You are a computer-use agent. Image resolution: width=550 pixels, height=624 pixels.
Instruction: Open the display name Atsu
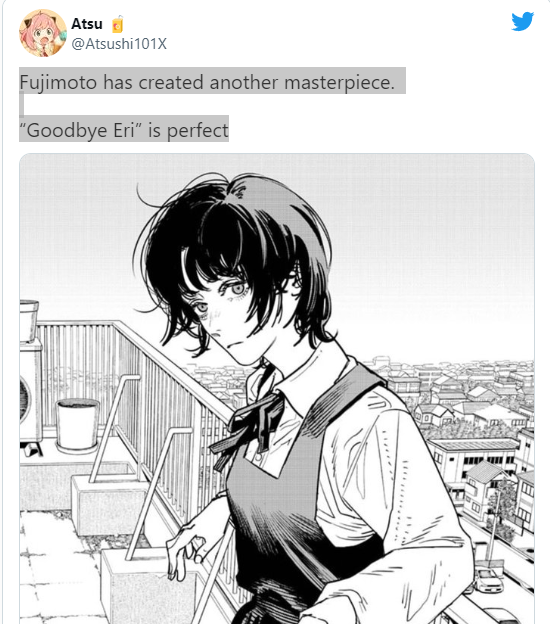coord(87,24)
